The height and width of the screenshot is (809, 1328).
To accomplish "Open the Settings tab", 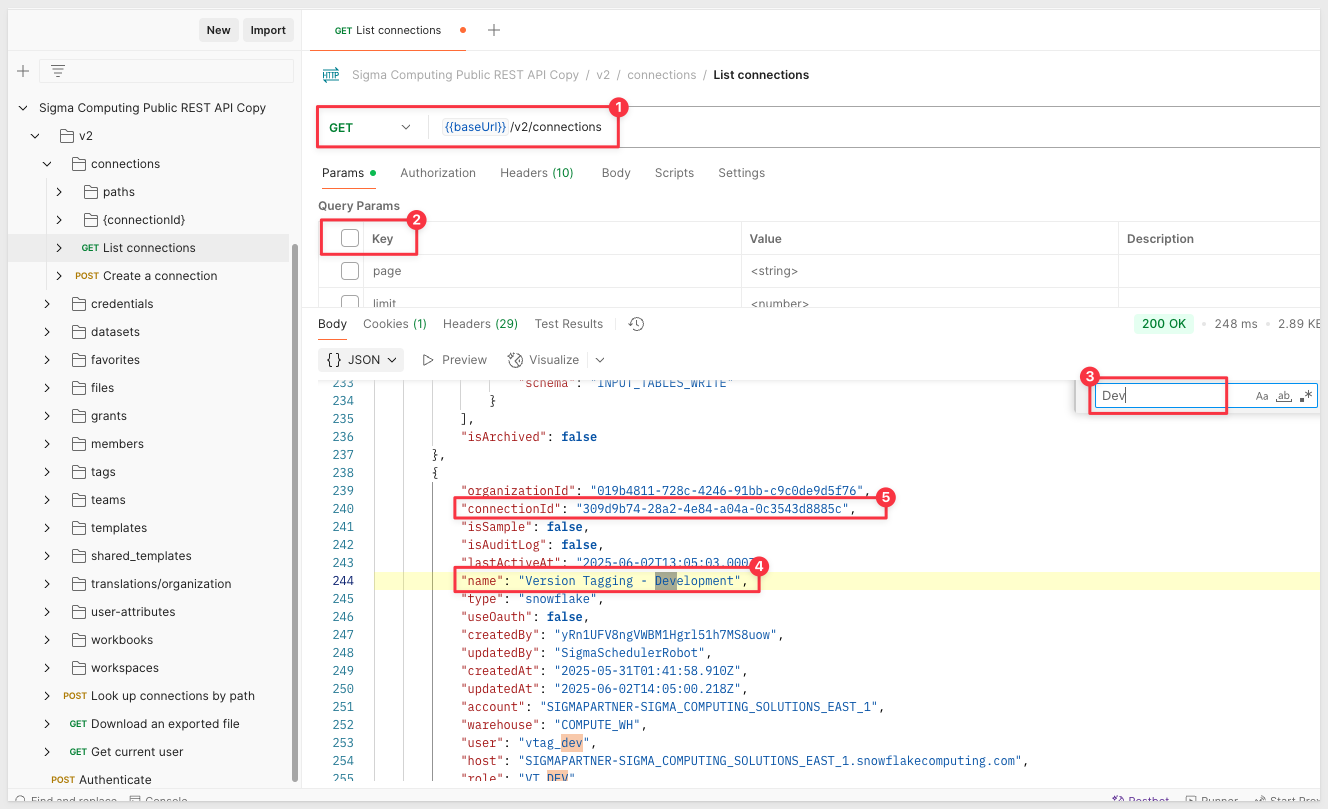I will [x=741, y=173].
